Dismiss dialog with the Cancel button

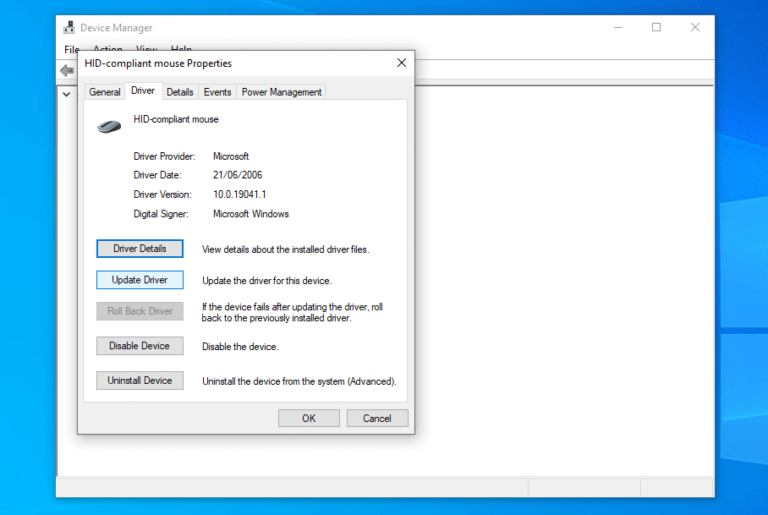377,418
